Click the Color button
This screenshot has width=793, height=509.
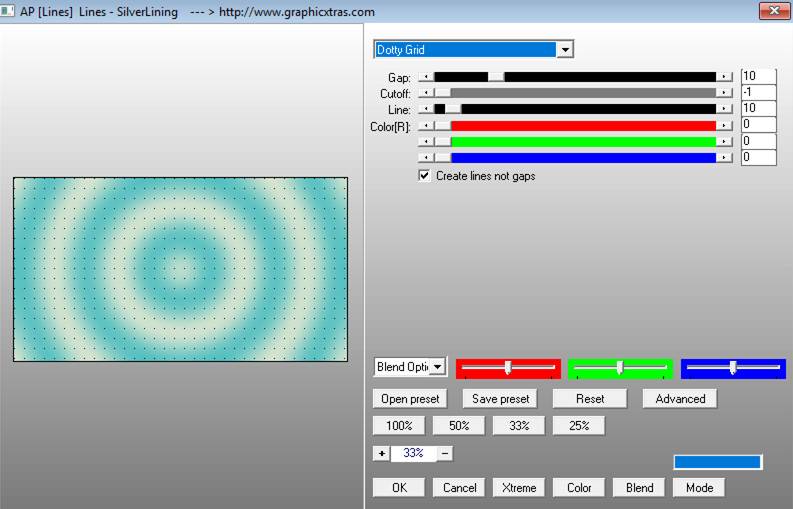(x=579, y=488)
